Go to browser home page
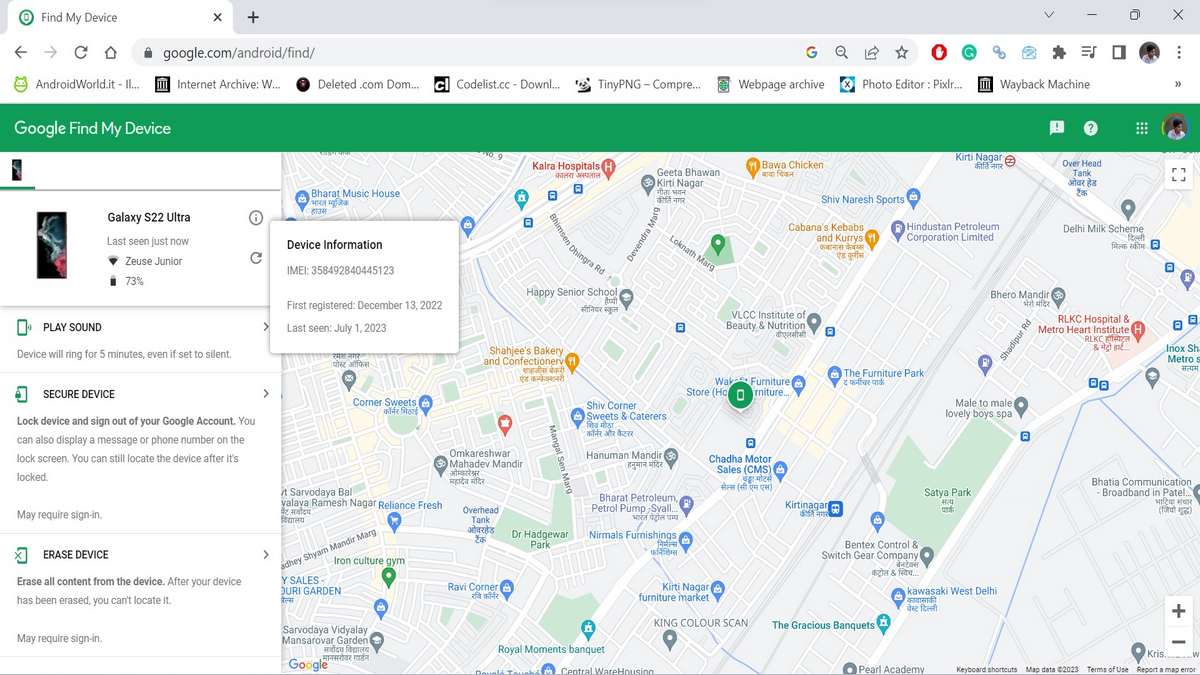Screen dimensions: 1200x675 click(x=111, y=52)
